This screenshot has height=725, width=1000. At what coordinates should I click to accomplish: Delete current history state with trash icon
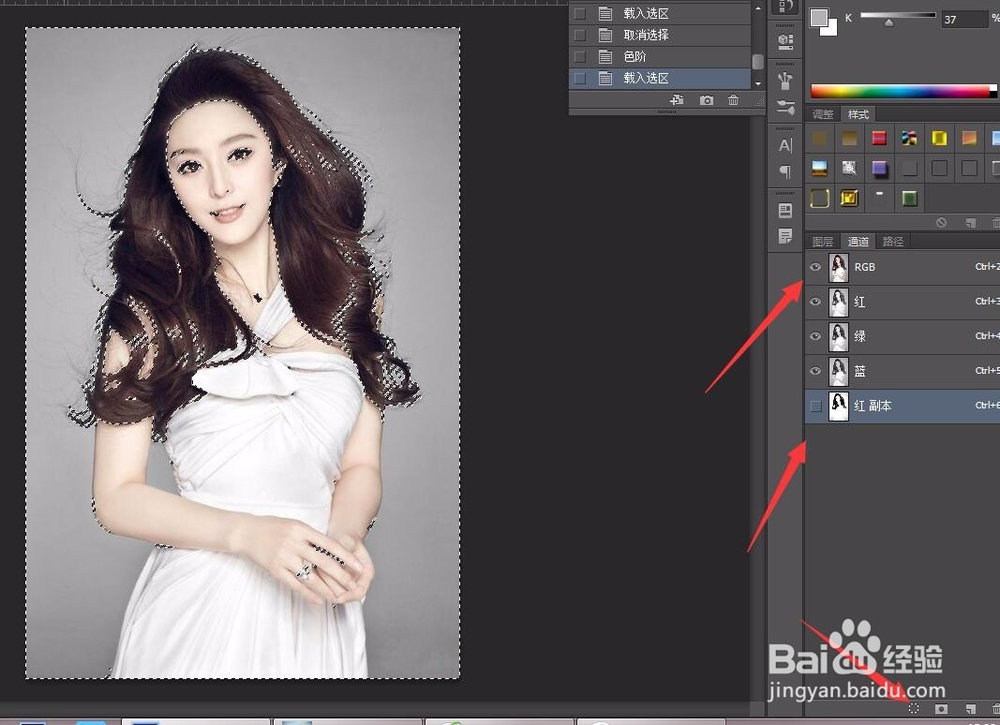click(733, 100)
